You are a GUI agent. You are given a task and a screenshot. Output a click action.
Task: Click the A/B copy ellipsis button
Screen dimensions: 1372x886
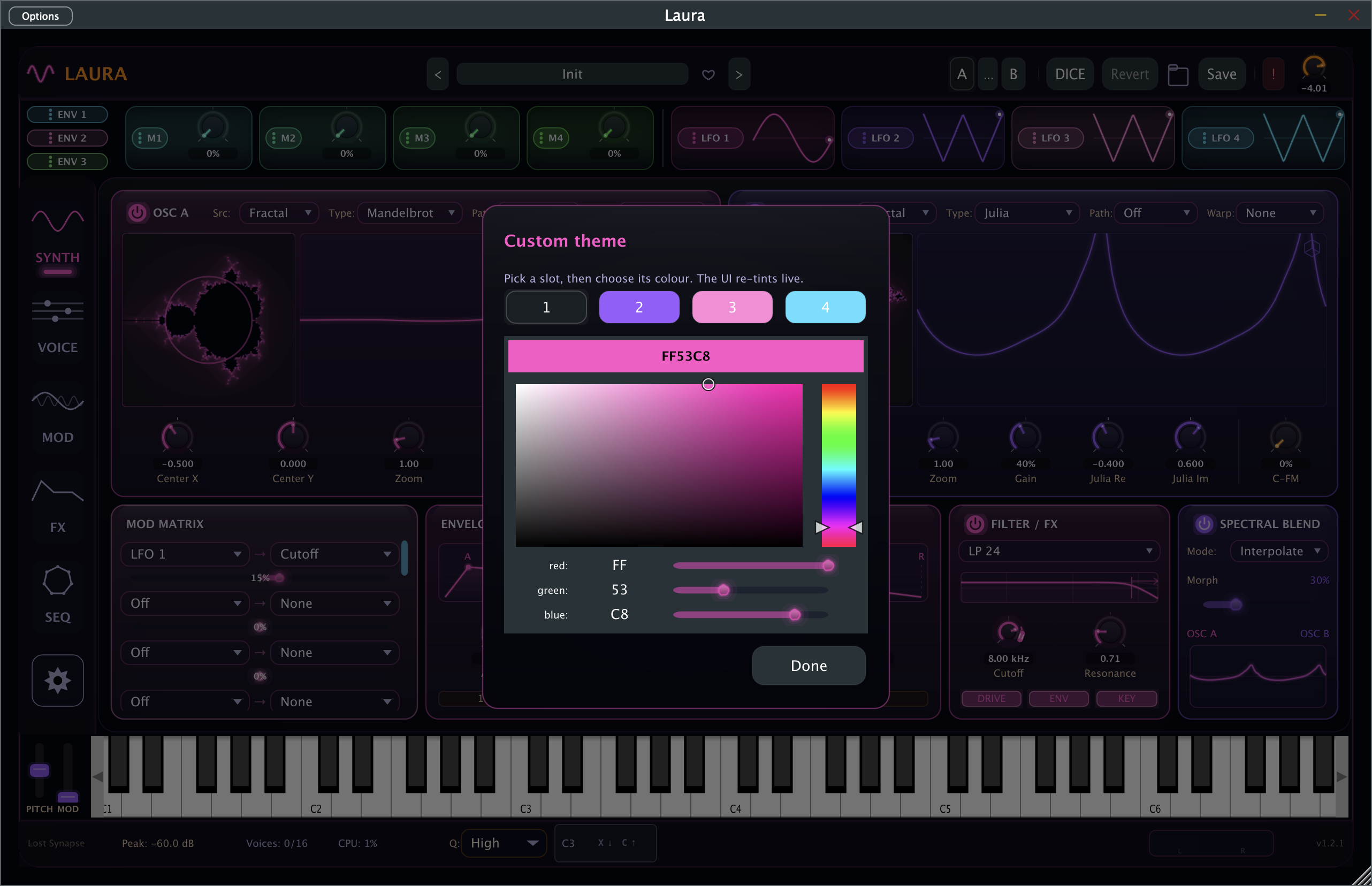coord(988,74)
